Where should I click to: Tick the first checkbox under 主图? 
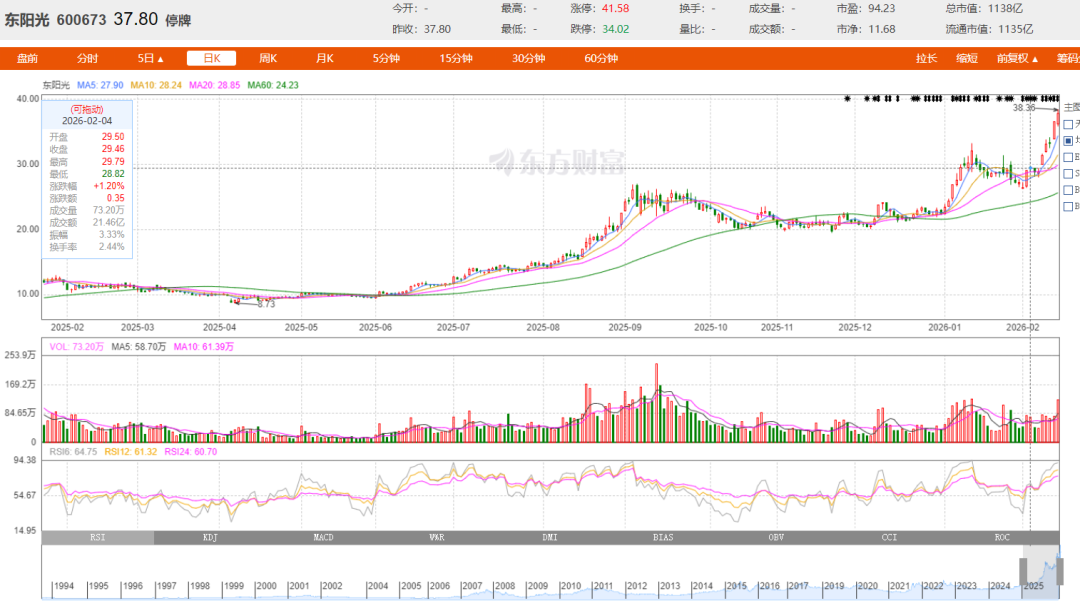point(1068,124)
